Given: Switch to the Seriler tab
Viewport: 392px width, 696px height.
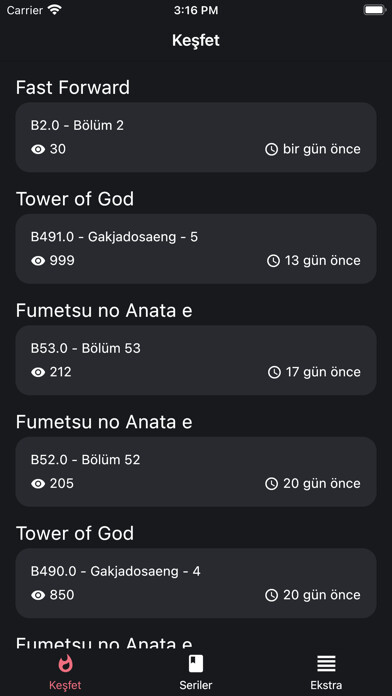Looking at the screenshot, I should pyautogui.click(x=196, y=671).
